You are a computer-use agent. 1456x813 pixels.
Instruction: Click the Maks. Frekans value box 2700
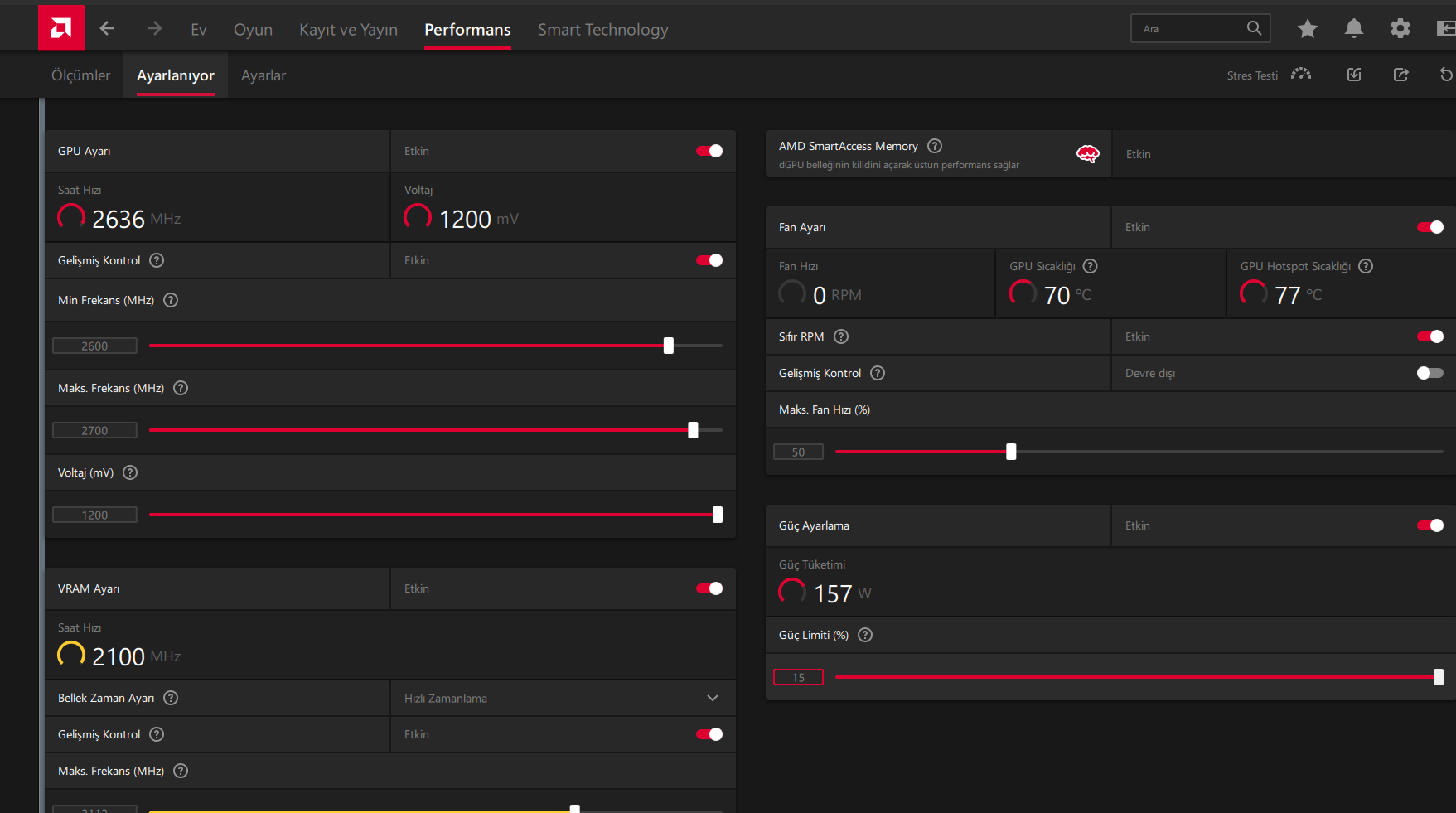[94, 430]
